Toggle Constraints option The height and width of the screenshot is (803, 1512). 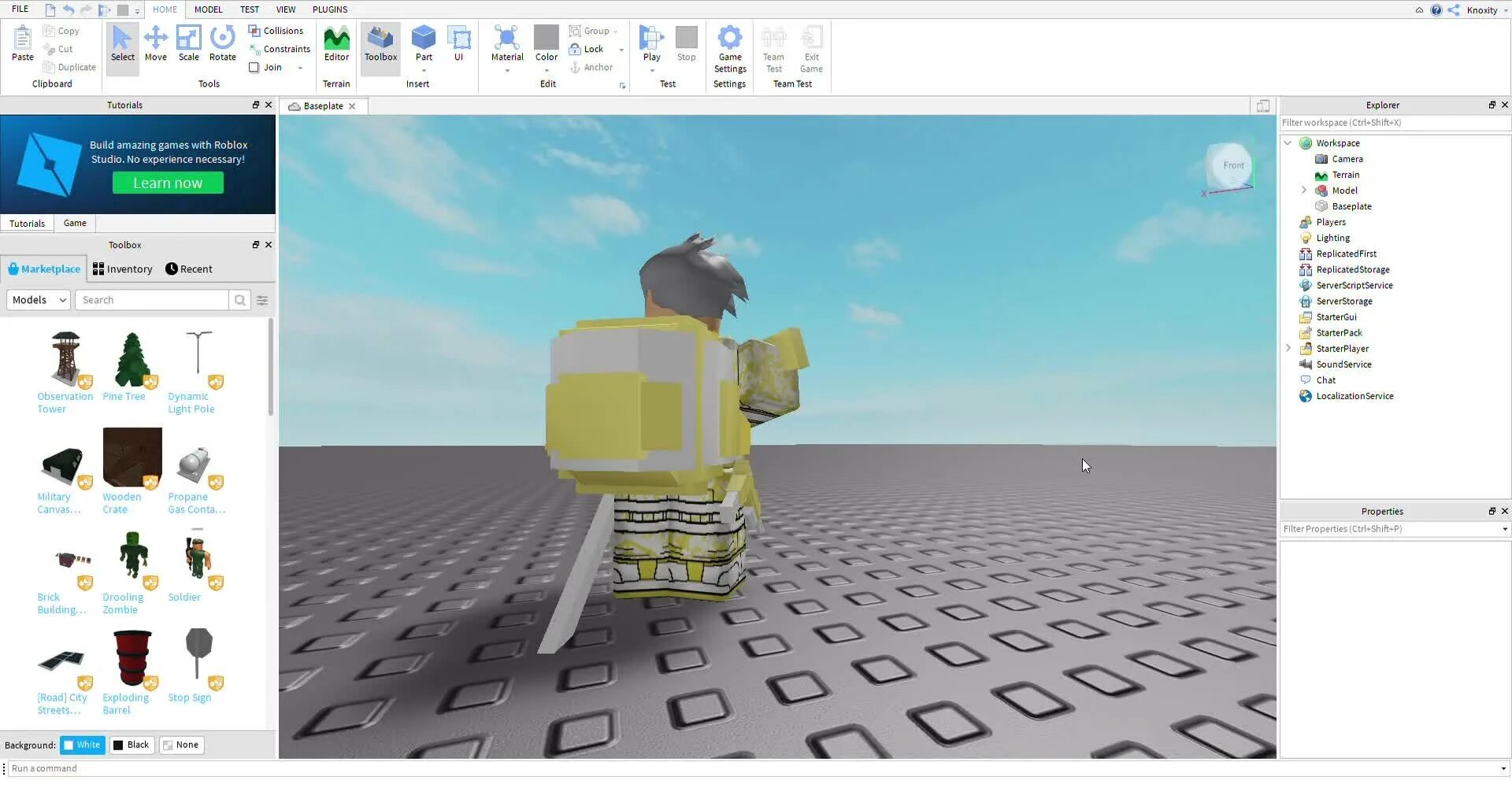280,49
